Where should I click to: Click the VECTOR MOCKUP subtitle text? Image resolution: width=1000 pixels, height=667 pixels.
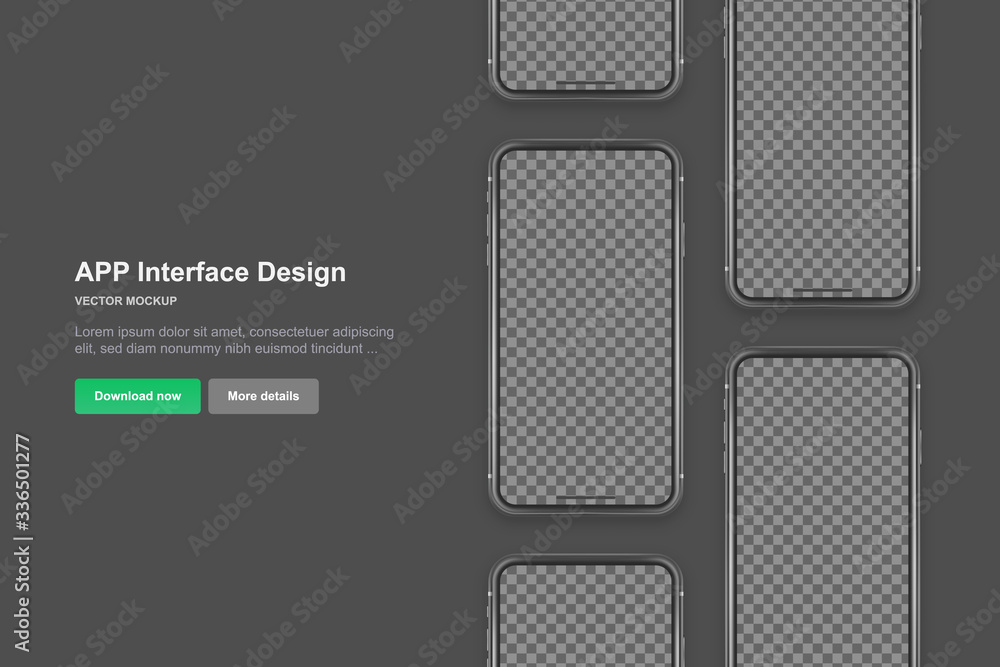[126, 301]
